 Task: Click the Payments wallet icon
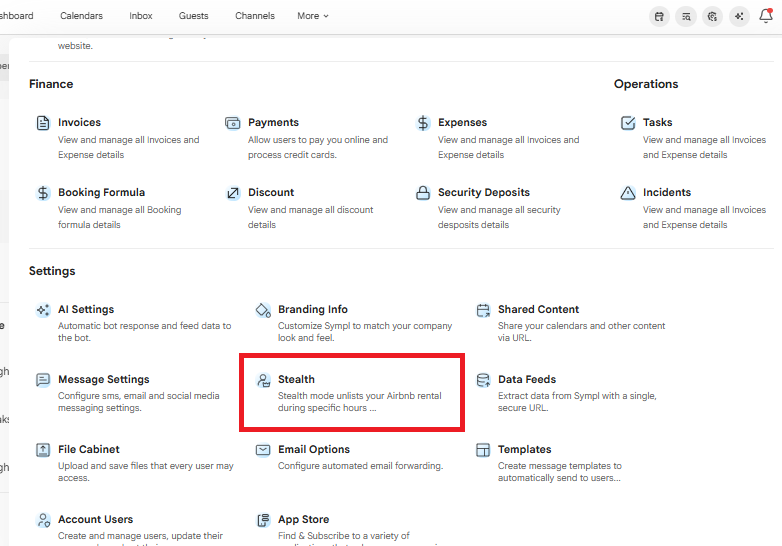tap(232, 123)
